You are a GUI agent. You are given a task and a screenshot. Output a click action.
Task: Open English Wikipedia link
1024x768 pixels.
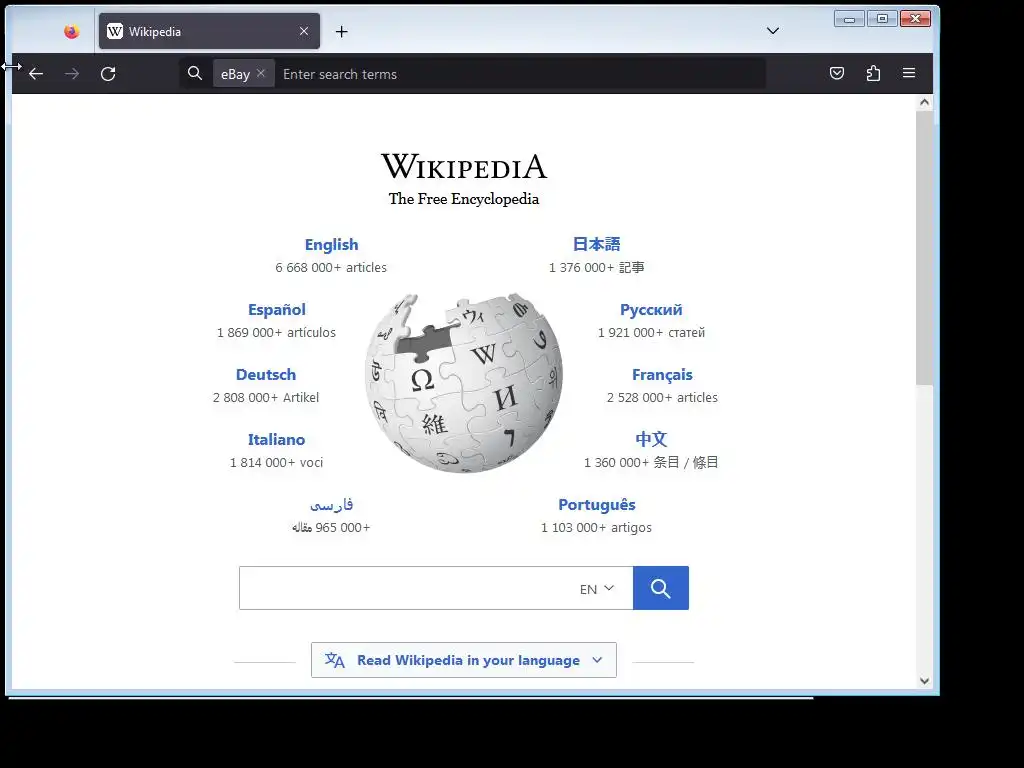(331, 244)
